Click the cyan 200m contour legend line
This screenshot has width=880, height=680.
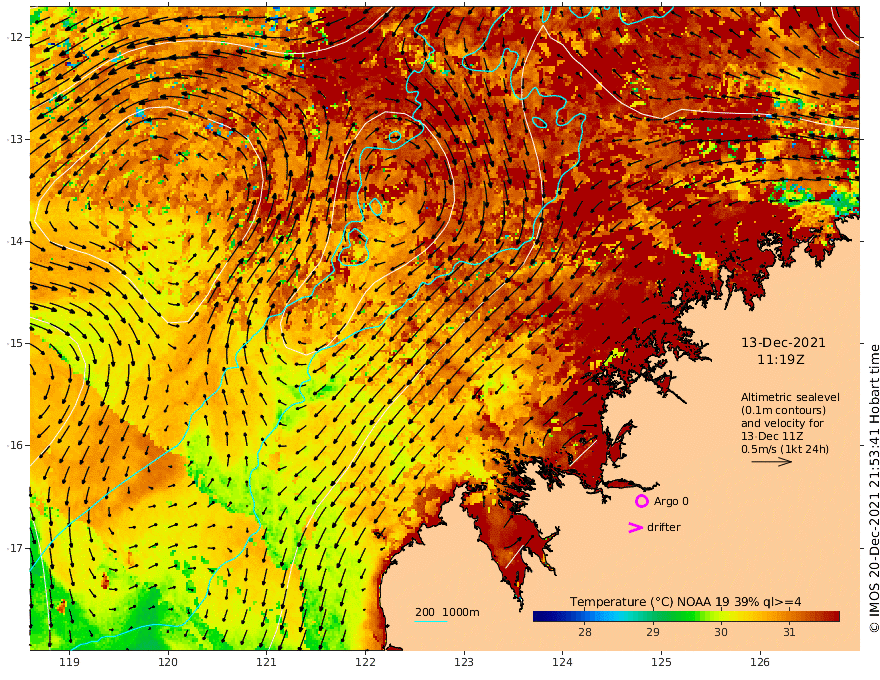pos(430,621)
